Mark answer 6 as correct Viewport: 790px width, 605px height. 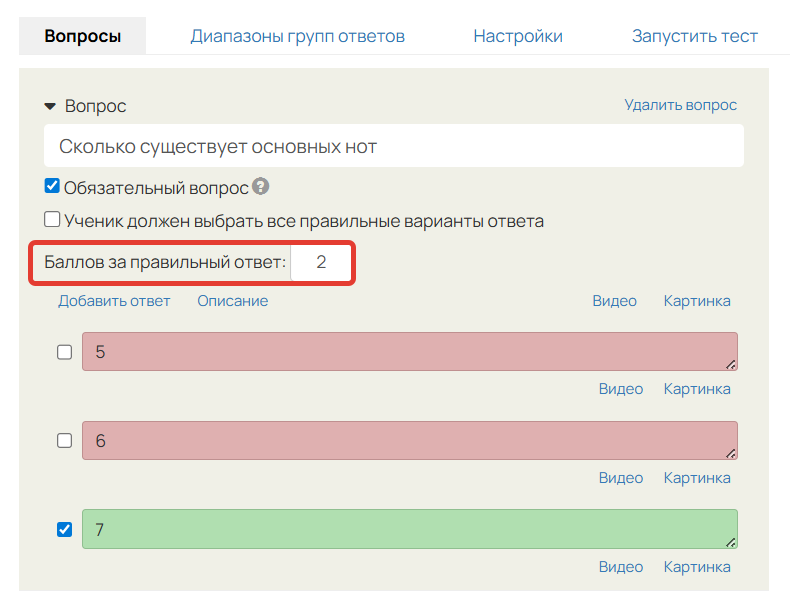[x=64, y=440]
